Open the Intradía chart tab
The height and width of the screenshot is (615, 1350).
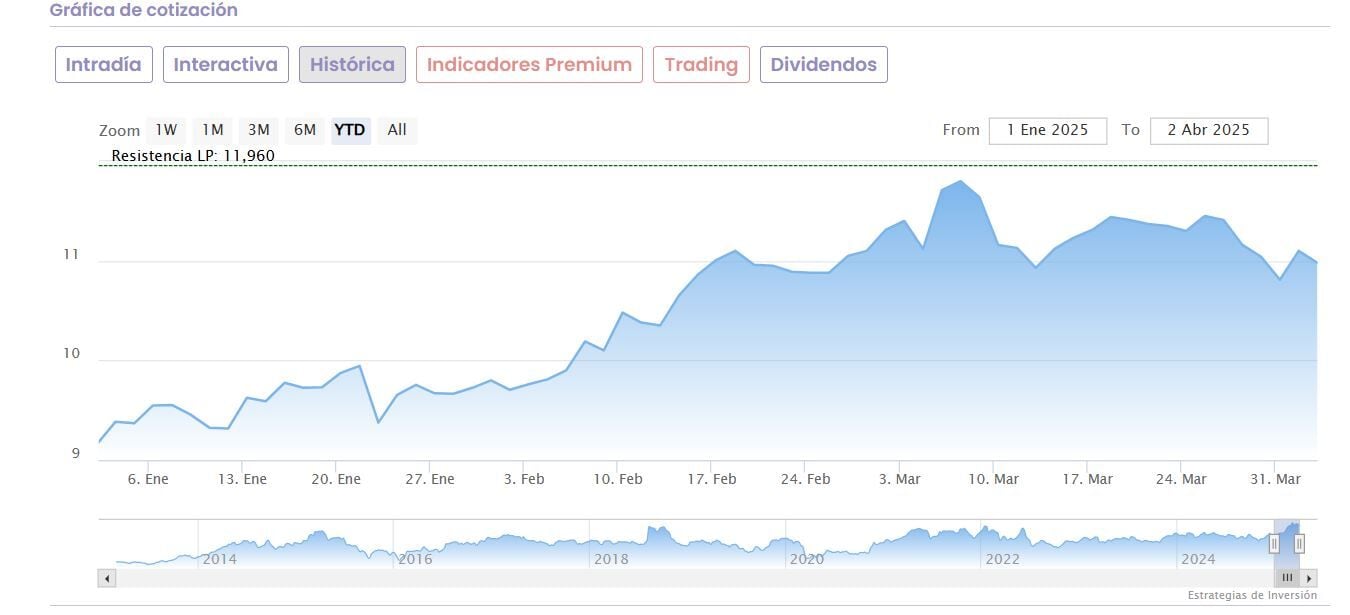click(x=104, y=65)
